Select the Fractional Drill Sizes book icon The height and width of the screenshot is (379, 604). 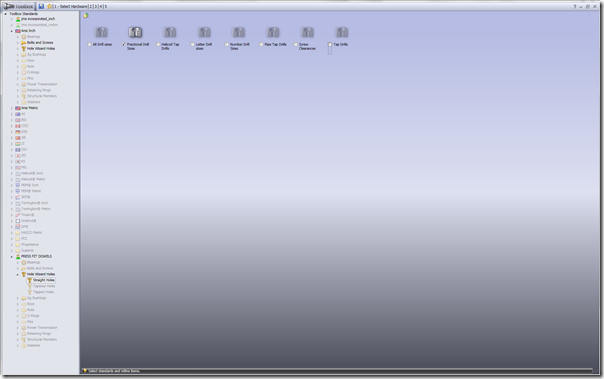coord(135,32)
